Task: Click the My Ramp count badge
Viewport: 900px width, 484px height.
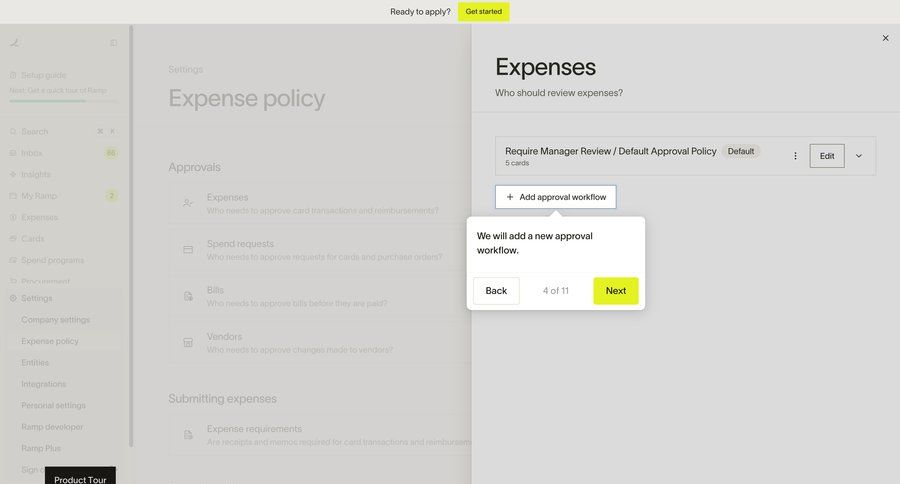Action: click(x=111, y=196)
